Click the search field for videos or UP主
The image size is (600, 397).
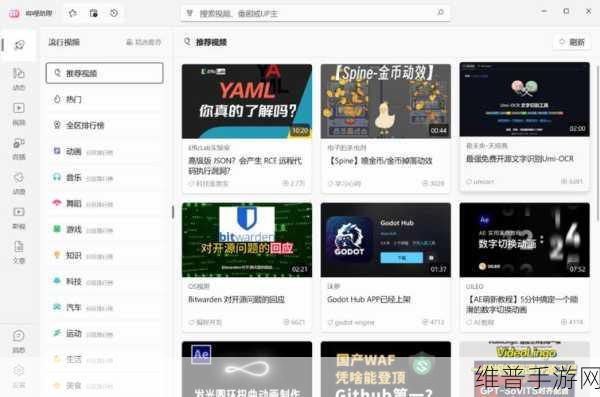(315, 13)
